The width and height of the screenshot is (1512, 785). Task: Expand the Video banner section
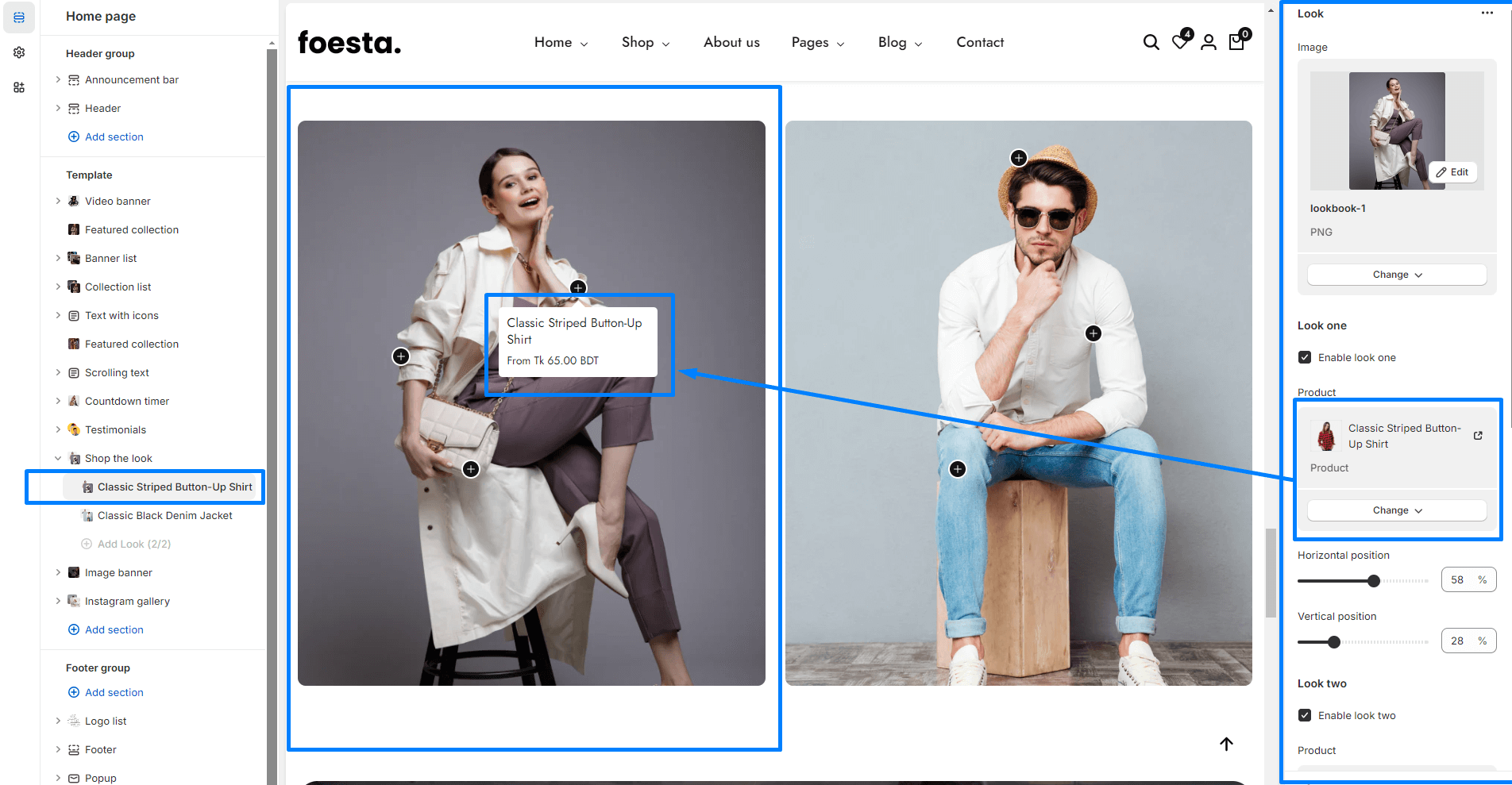tap(58, 201)
